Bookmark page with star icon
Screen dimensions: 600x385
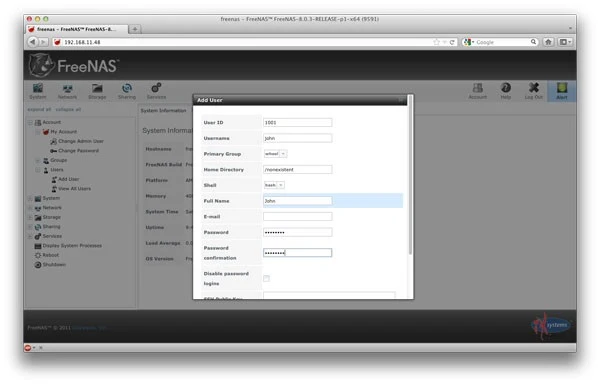pyautogui.click(x=436, y=42)
